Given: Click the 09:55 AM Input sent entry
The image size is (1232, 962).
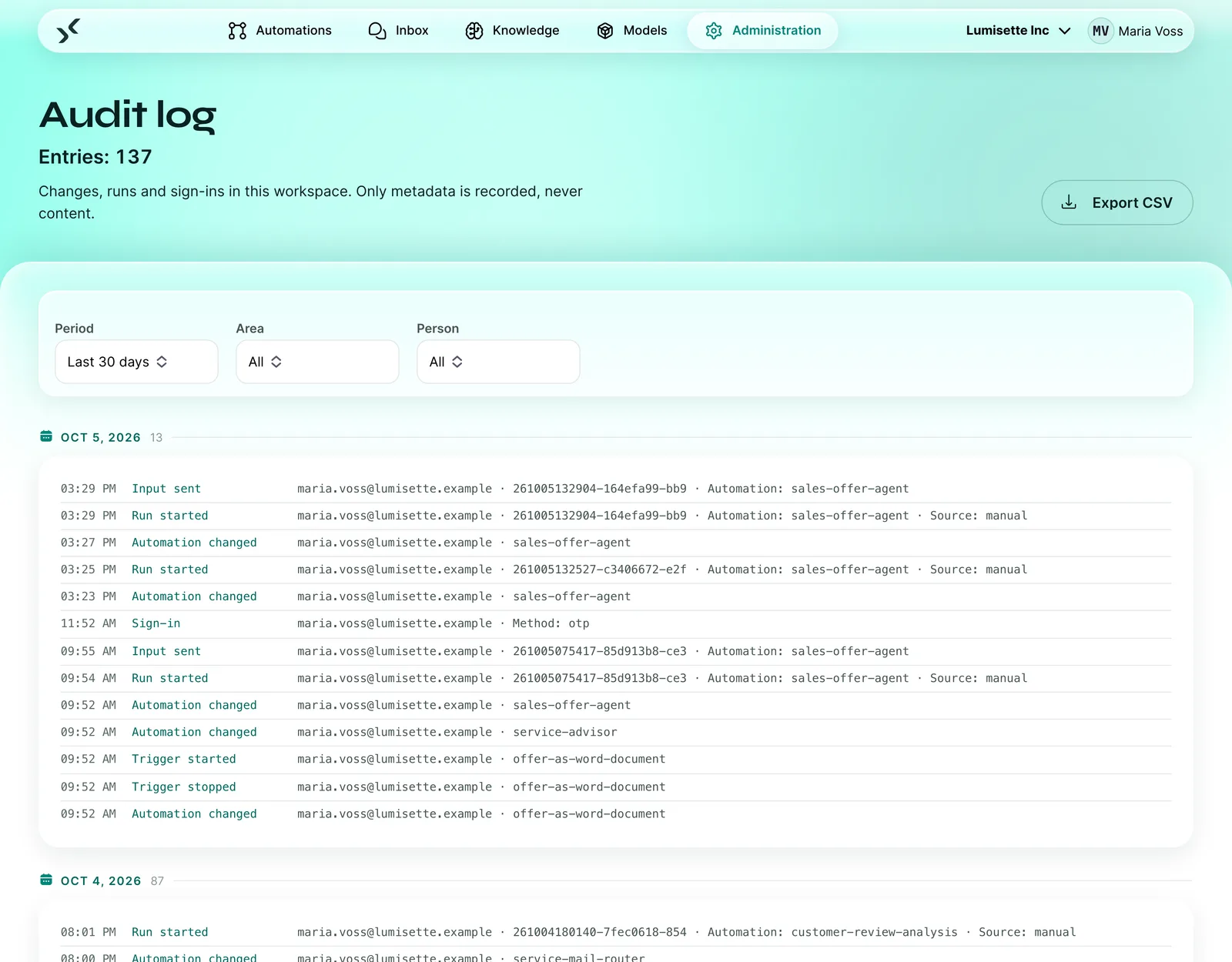Looking at the screenshot, I should click(x=616, y=651).
